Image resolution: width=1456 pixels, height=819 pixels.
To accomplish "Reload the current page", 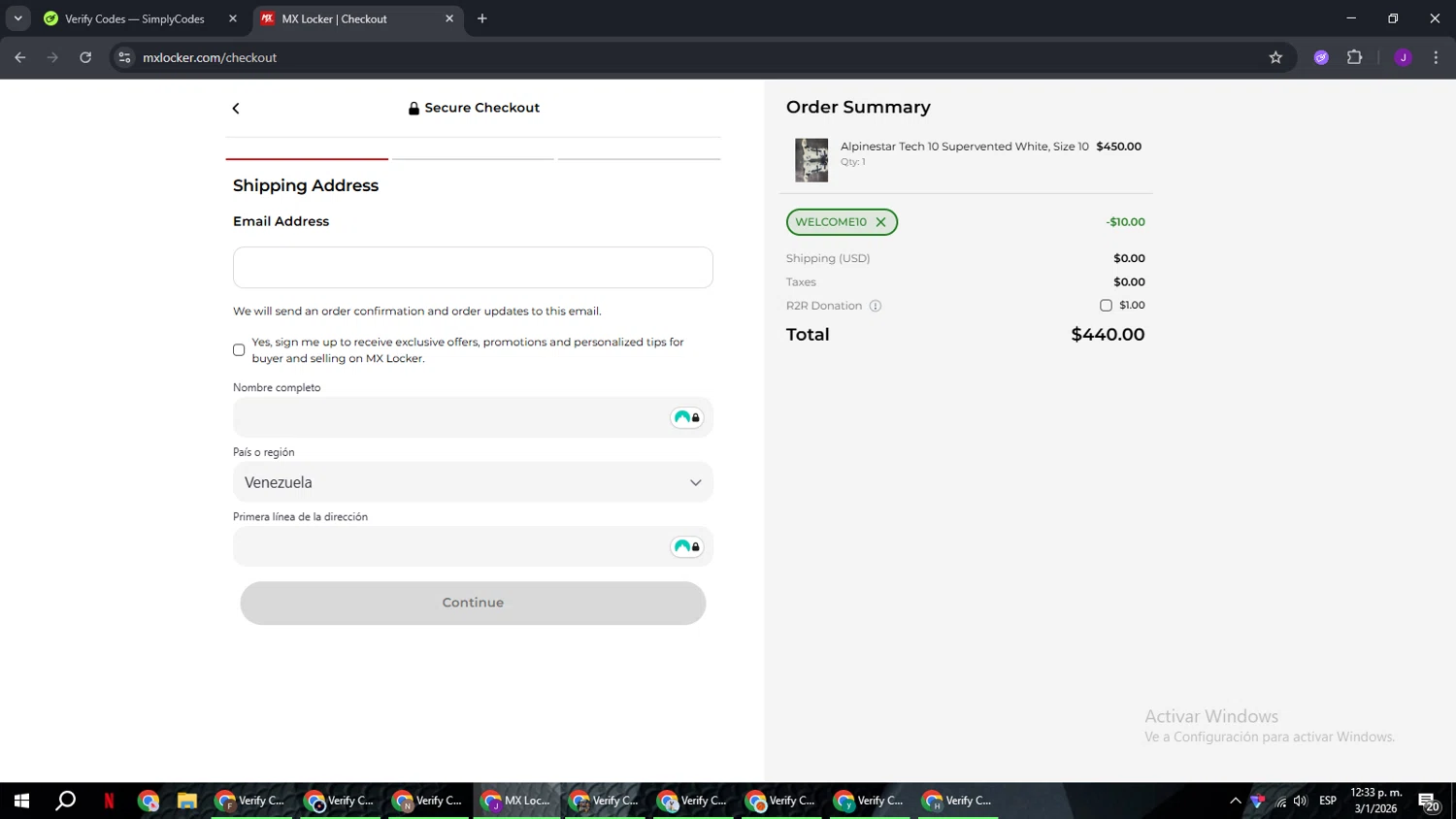I will (x=85, y=58).
